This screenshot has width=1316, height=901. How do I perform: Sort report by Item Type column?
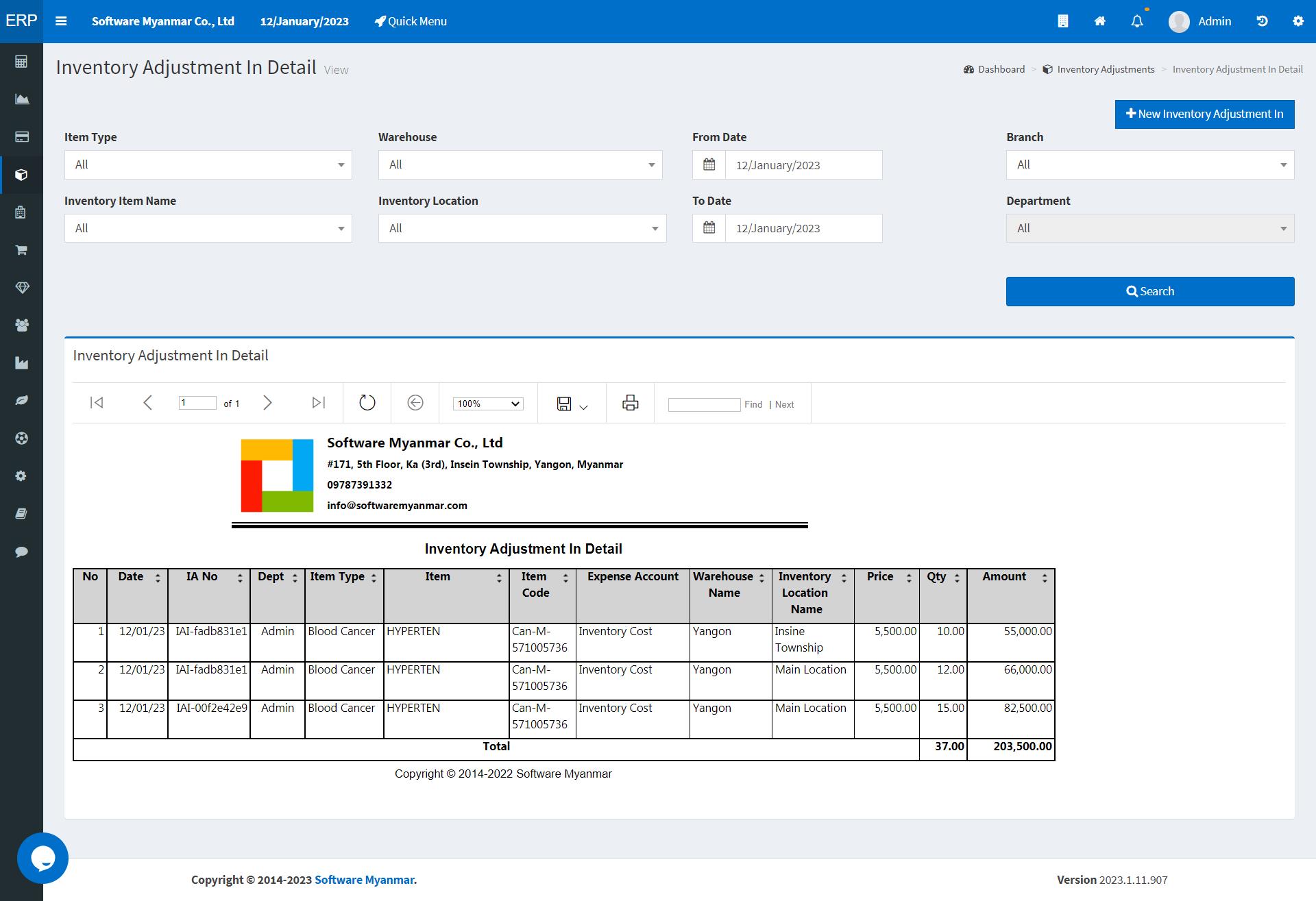[374, 578]
